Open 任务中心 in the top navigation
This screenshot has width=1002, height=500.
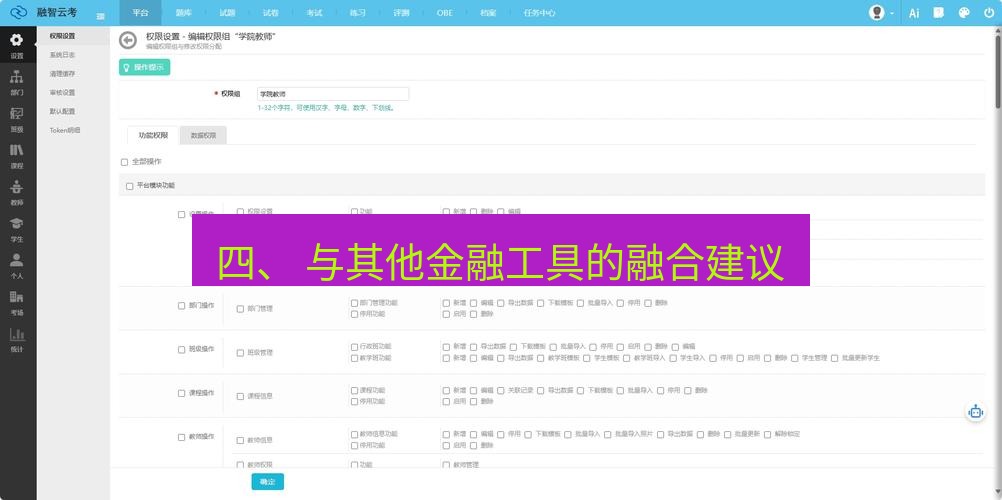539,13
